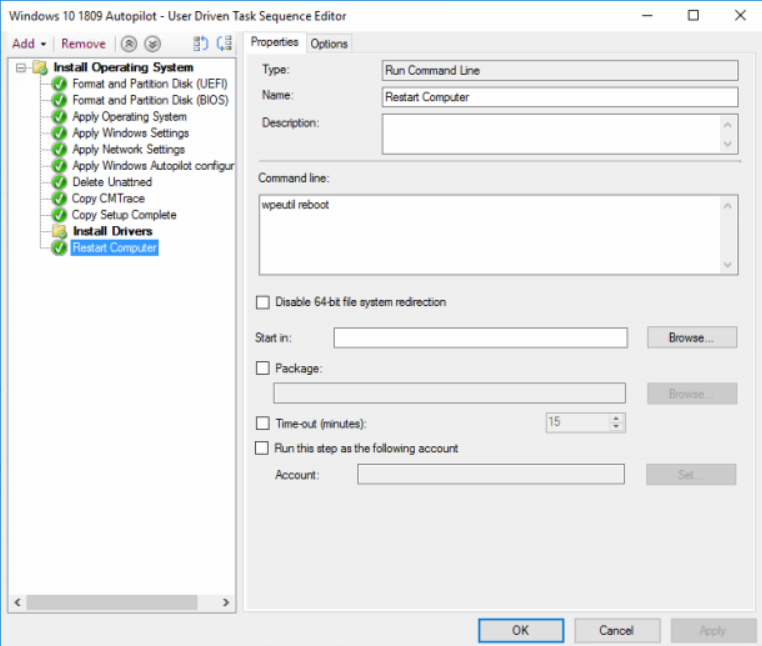Click green check icon beside Copy Setup Complete
The height and width of the screenshot is (646, 762).
59,215
